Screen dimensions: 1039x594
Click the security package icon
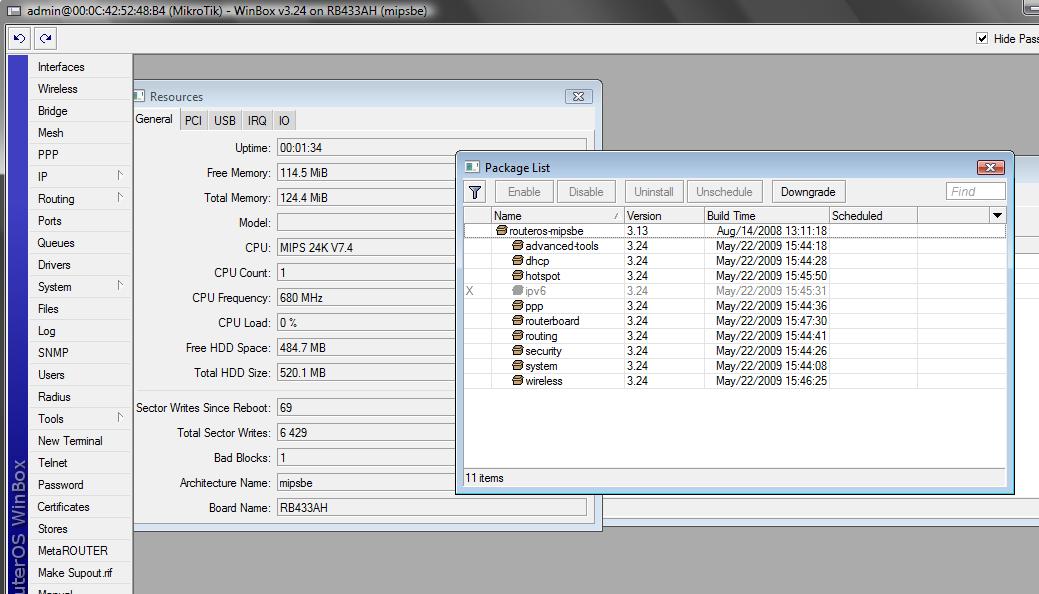click(518, 351)
